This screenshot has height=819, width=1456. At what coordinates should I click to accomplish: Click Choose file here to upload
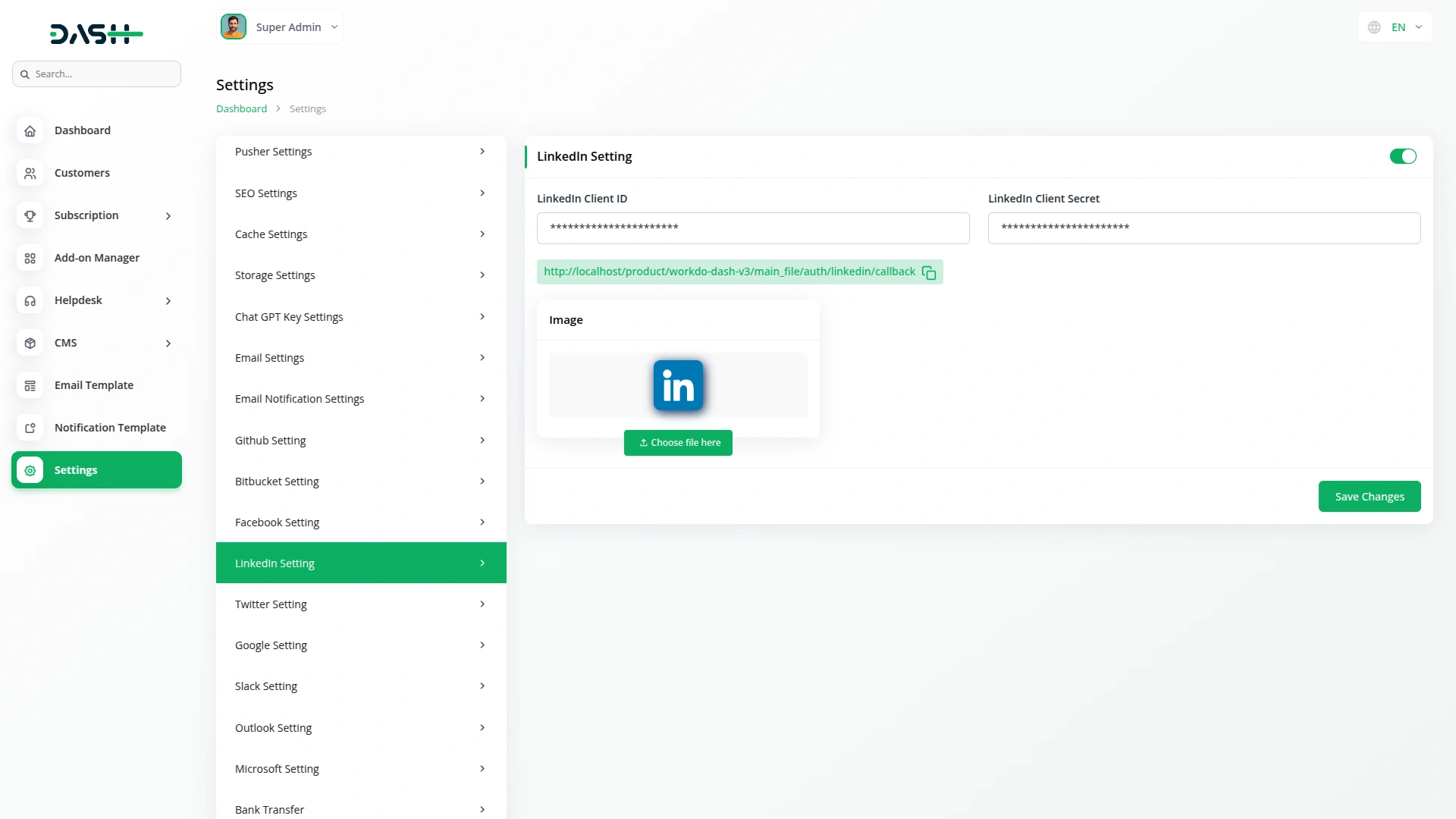[678, 442]
